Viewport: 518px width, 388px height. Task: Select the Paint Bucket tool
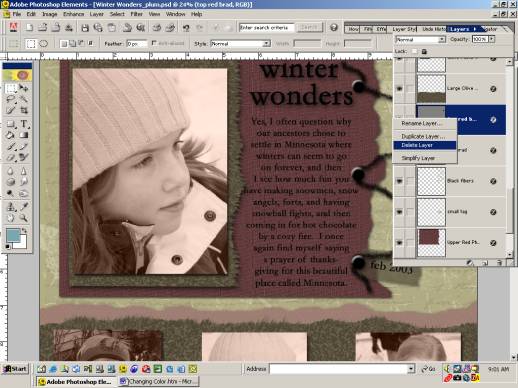[x=10, y=135]
